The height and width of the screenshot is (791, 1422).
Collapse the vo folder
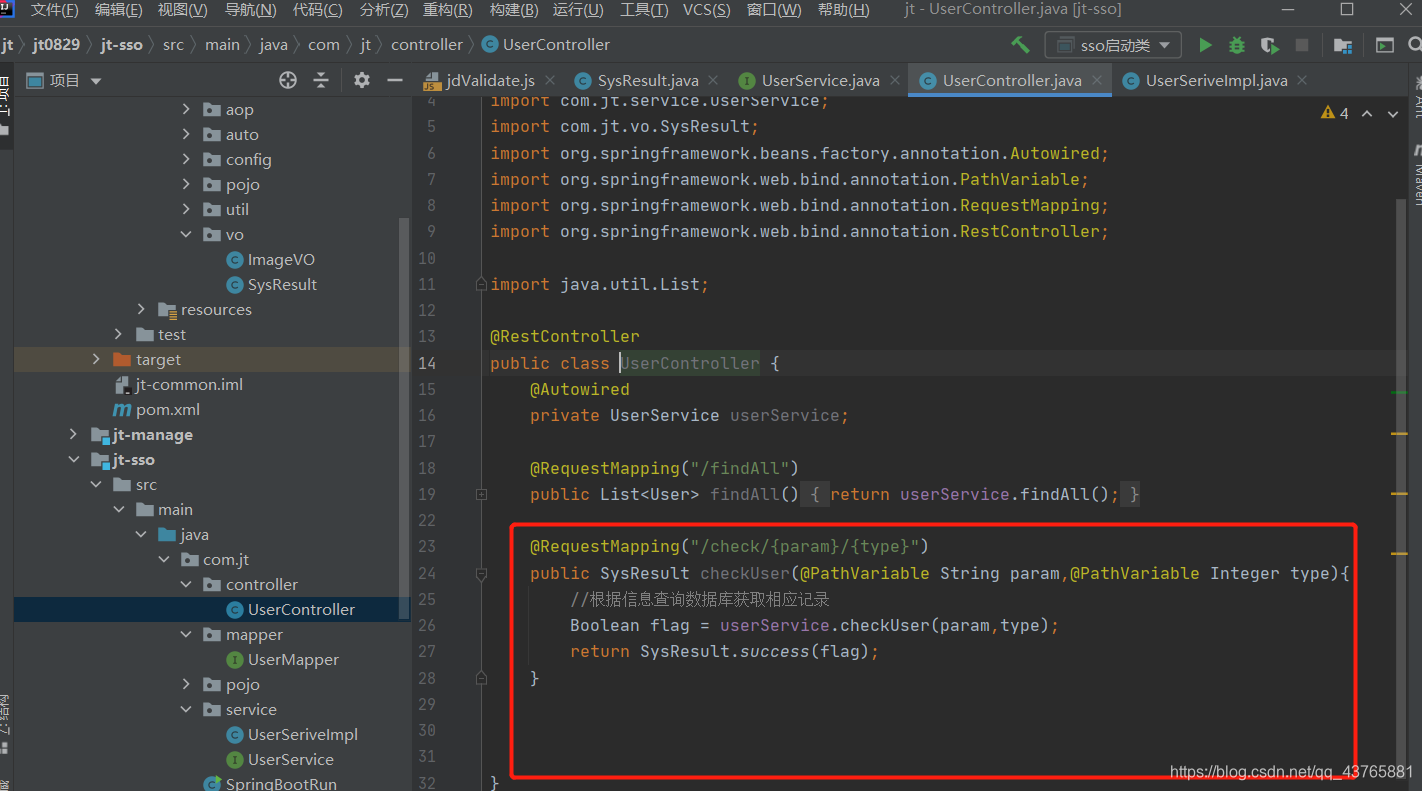[186, 234]
